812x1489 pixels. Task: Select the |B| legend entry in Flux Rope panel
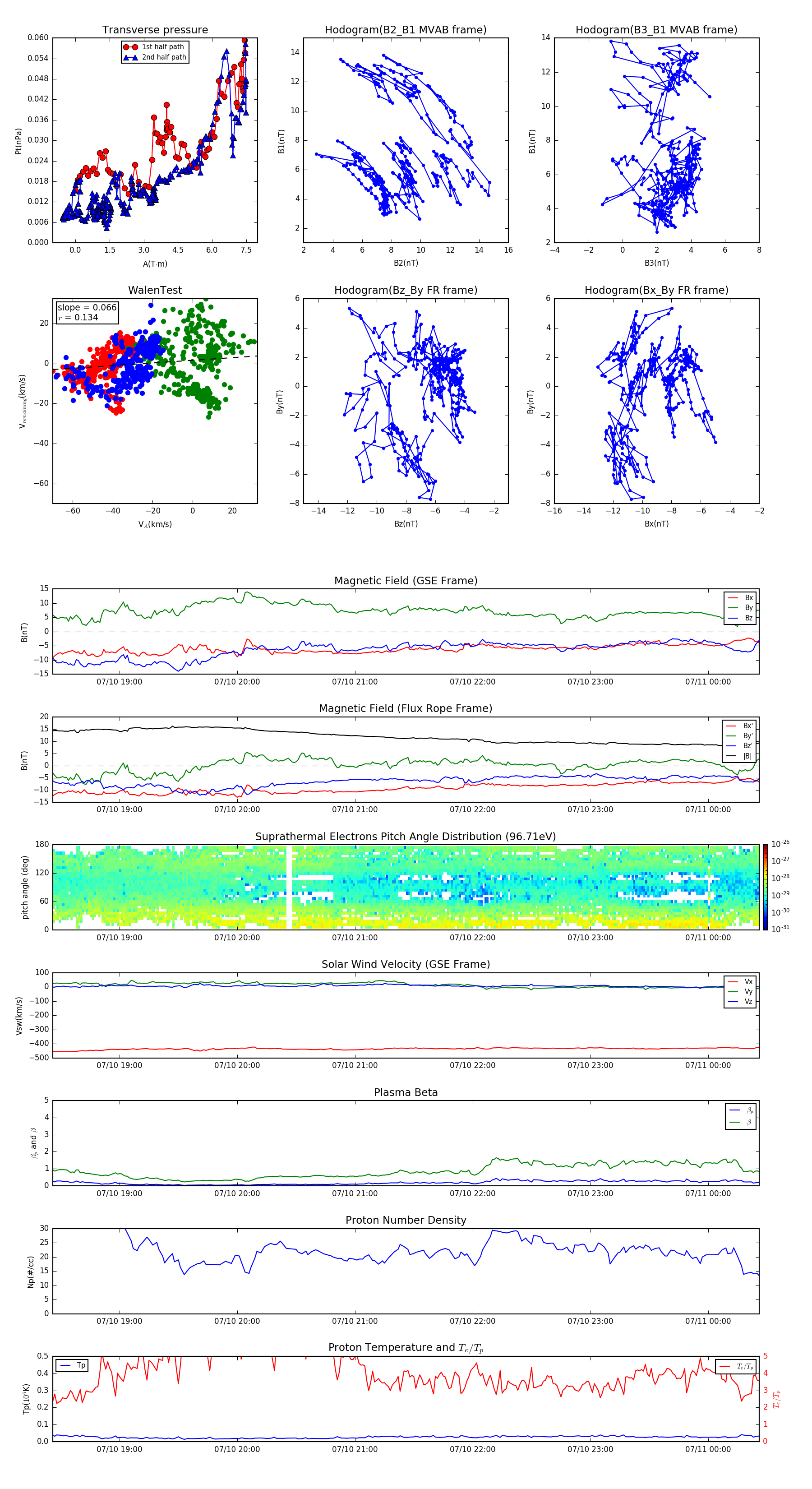coord(740,756)
